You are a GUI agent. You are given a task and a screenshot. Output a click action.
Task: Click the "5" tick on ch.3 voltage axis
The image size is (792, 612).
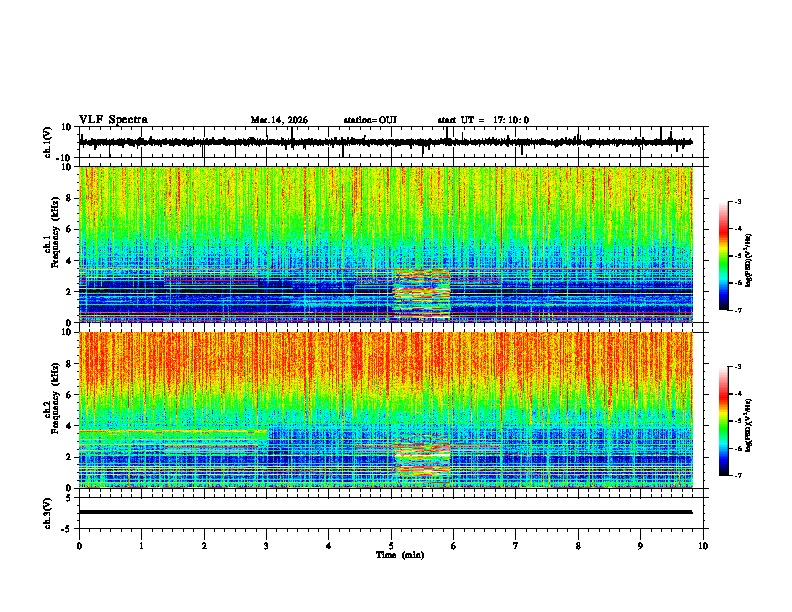[x=69, y=498]
